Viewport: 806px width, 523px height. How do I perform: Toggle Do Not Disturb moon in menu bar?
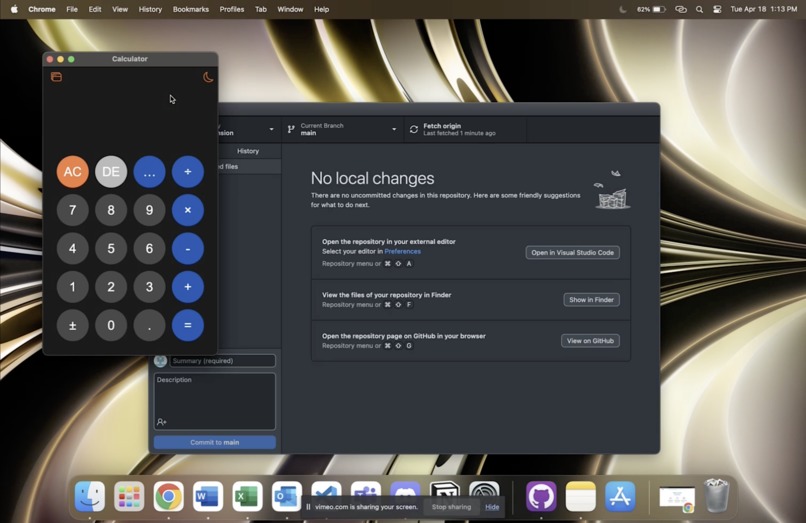(x=622, y=9)
